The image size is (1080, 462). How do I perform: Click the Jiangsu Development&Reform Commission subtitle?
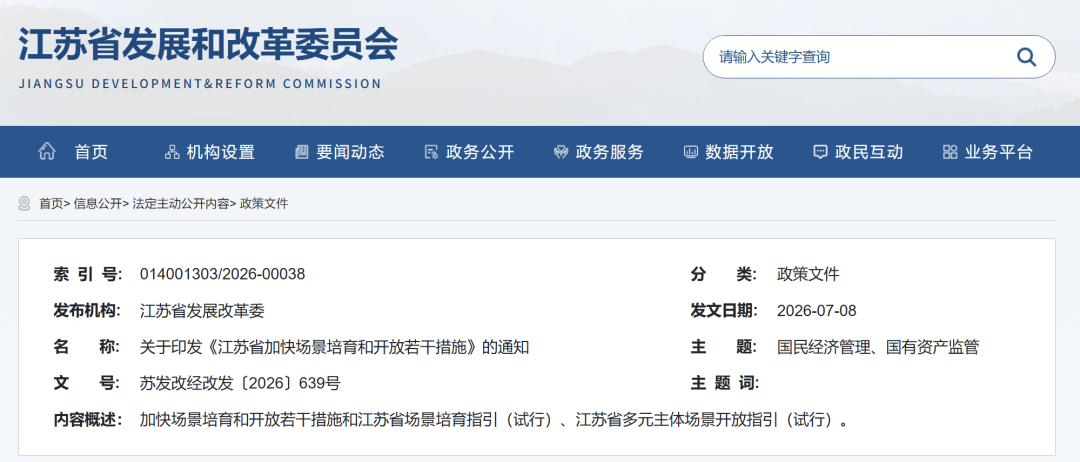coord(200,84)
